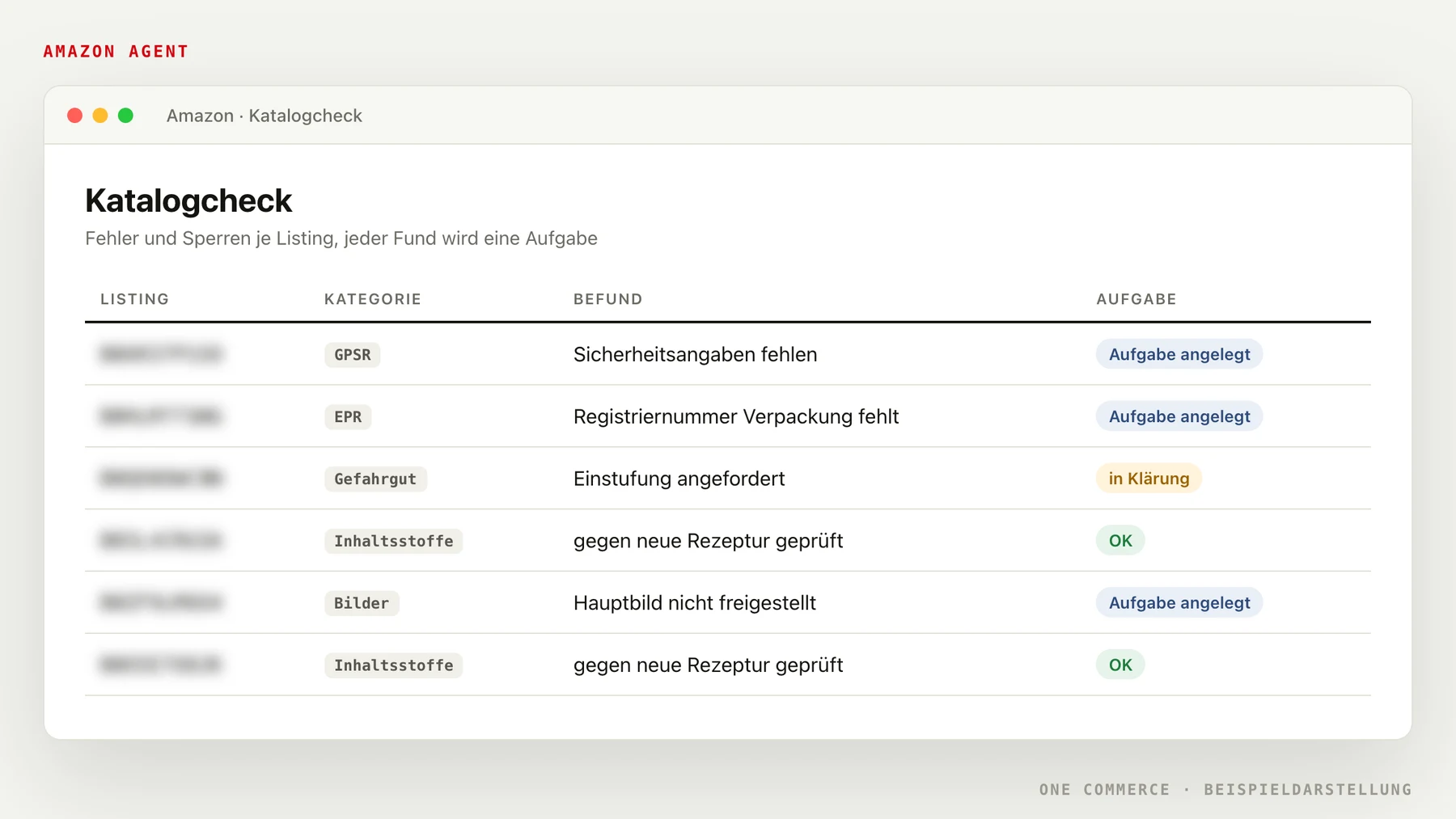Click the KATEGORIE column header
The height and width of the screenshot is (819, 1456).
pyautogui.click(x=373, y=299)
